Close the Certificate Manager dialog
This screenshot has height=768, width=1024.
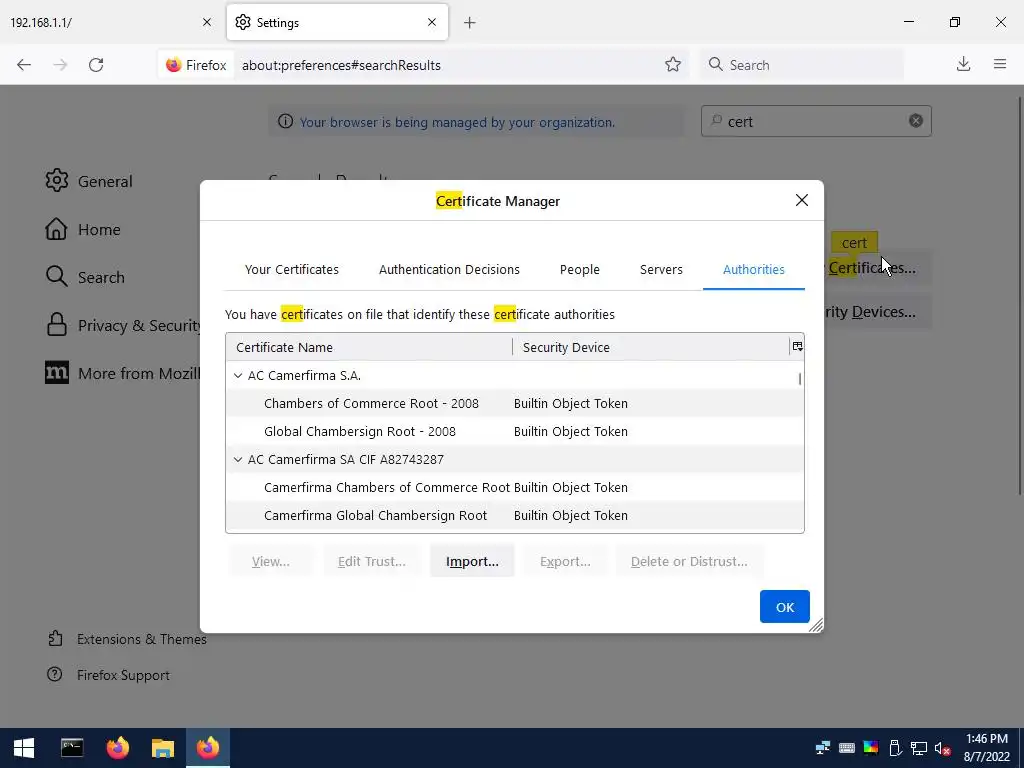(x=802, y=200)
